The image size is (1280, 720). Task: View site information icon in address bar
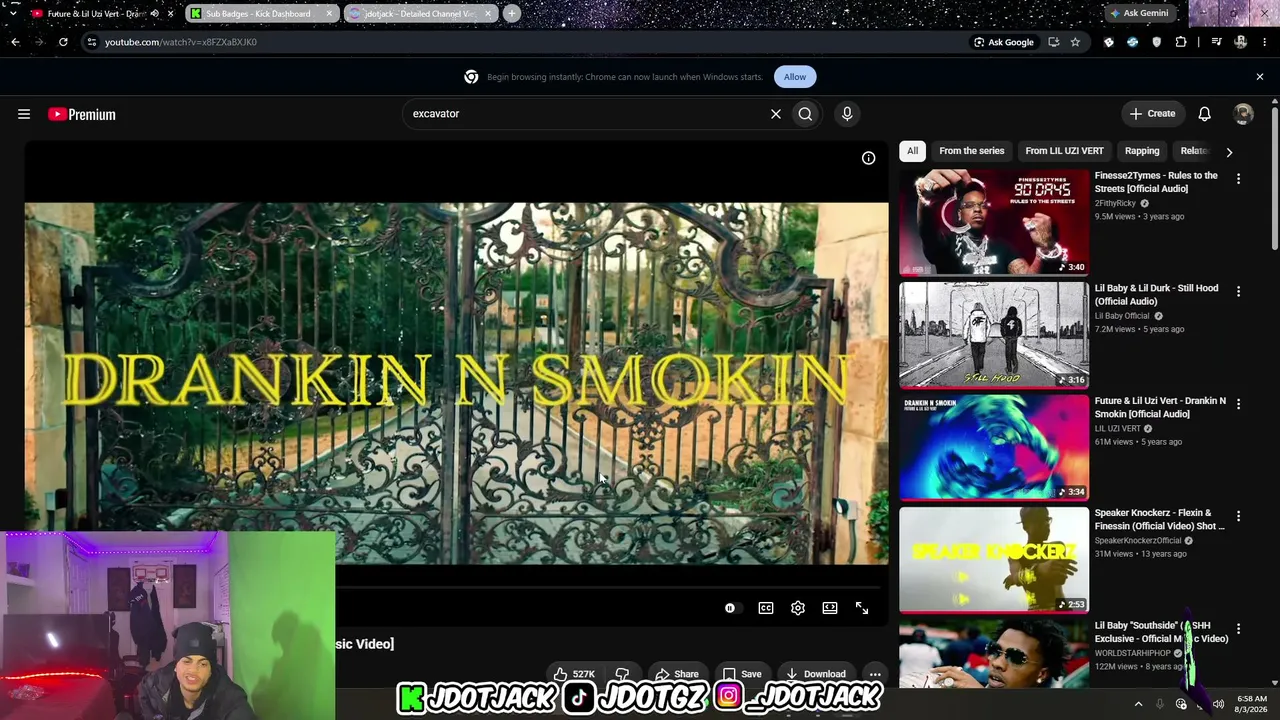click(x=91, y=42)
